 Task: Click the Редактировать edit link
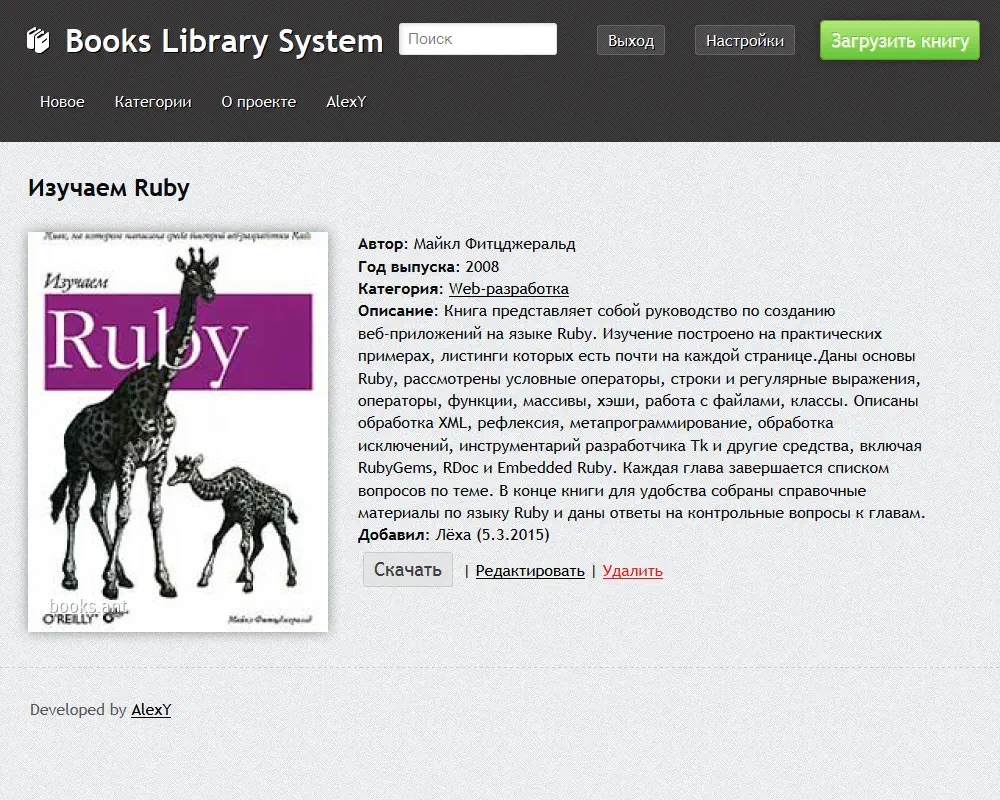[x=530, y=571]
